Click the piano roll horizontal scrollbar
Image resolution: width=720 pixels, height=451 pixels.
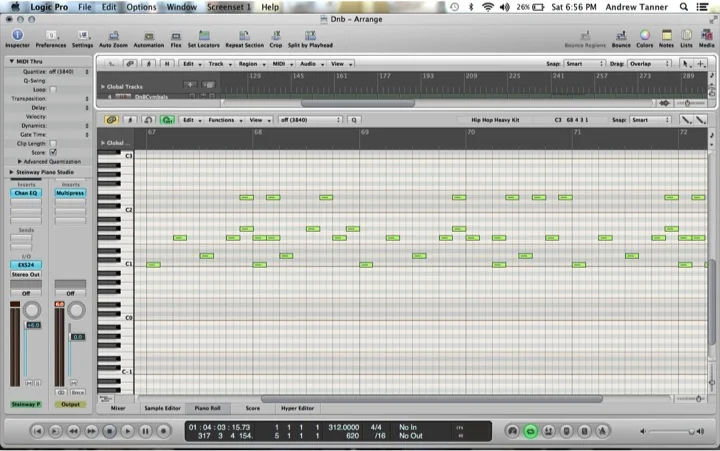(432, 399)
